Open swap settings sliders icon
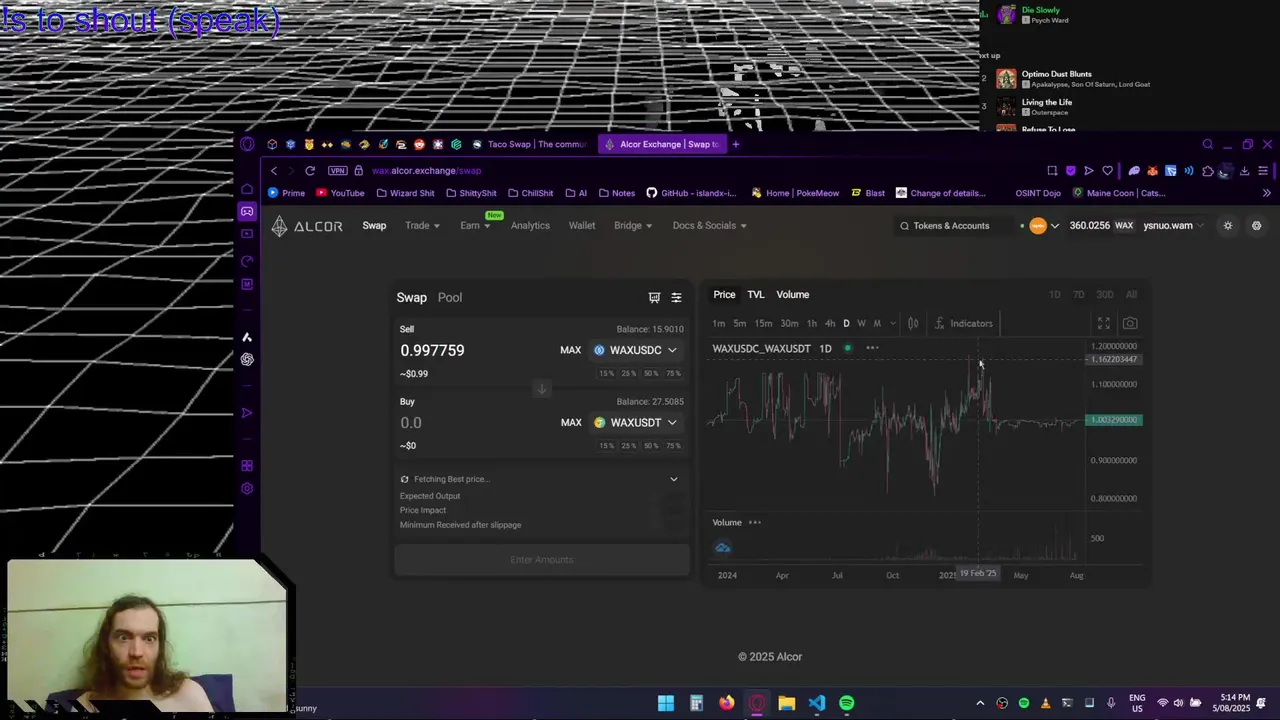The image size is (1280, 720). pyautogui.click(x=676, y=297)
